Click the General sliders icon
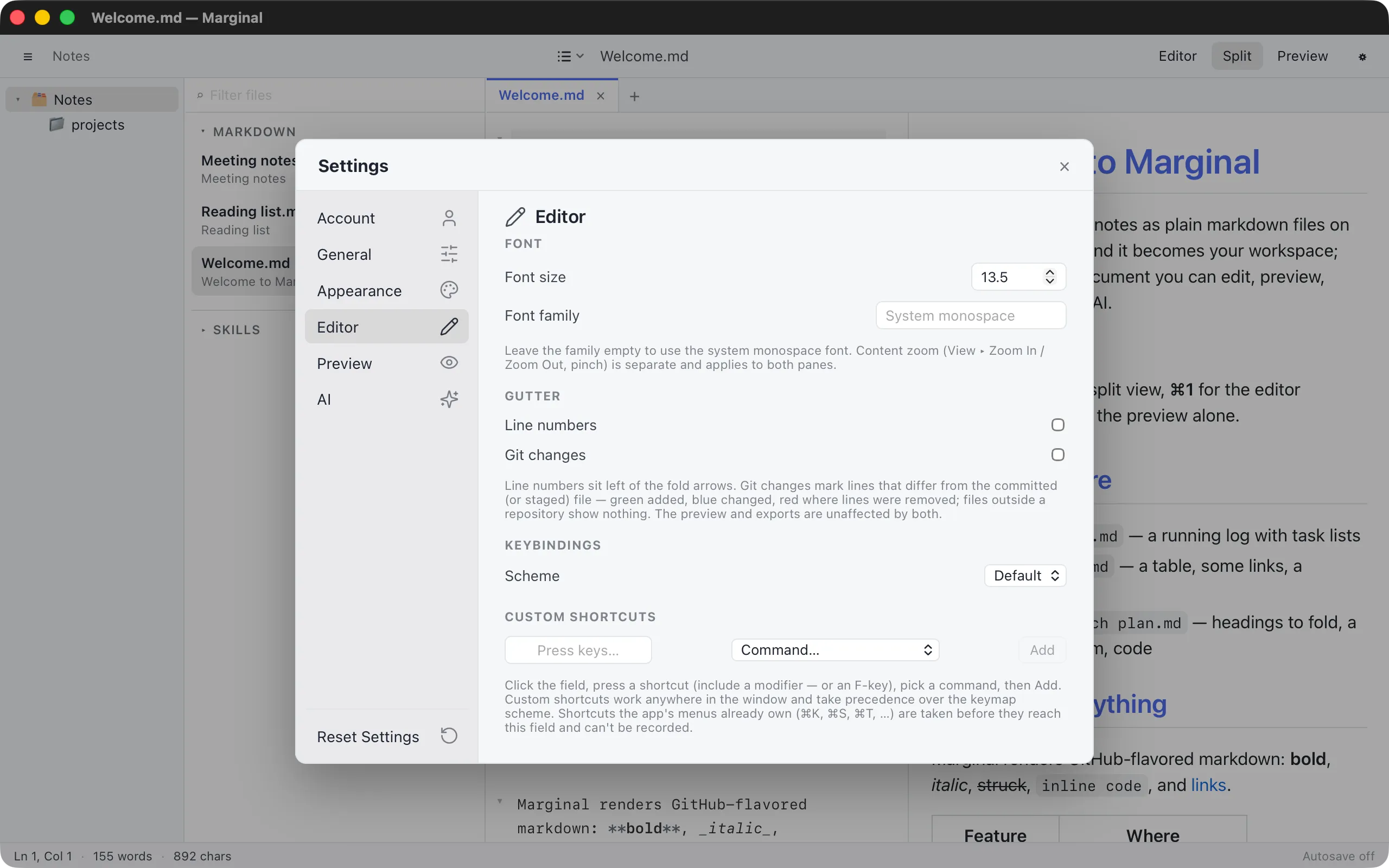Viewport: 1389px width, 868px height. pos(449,254)
